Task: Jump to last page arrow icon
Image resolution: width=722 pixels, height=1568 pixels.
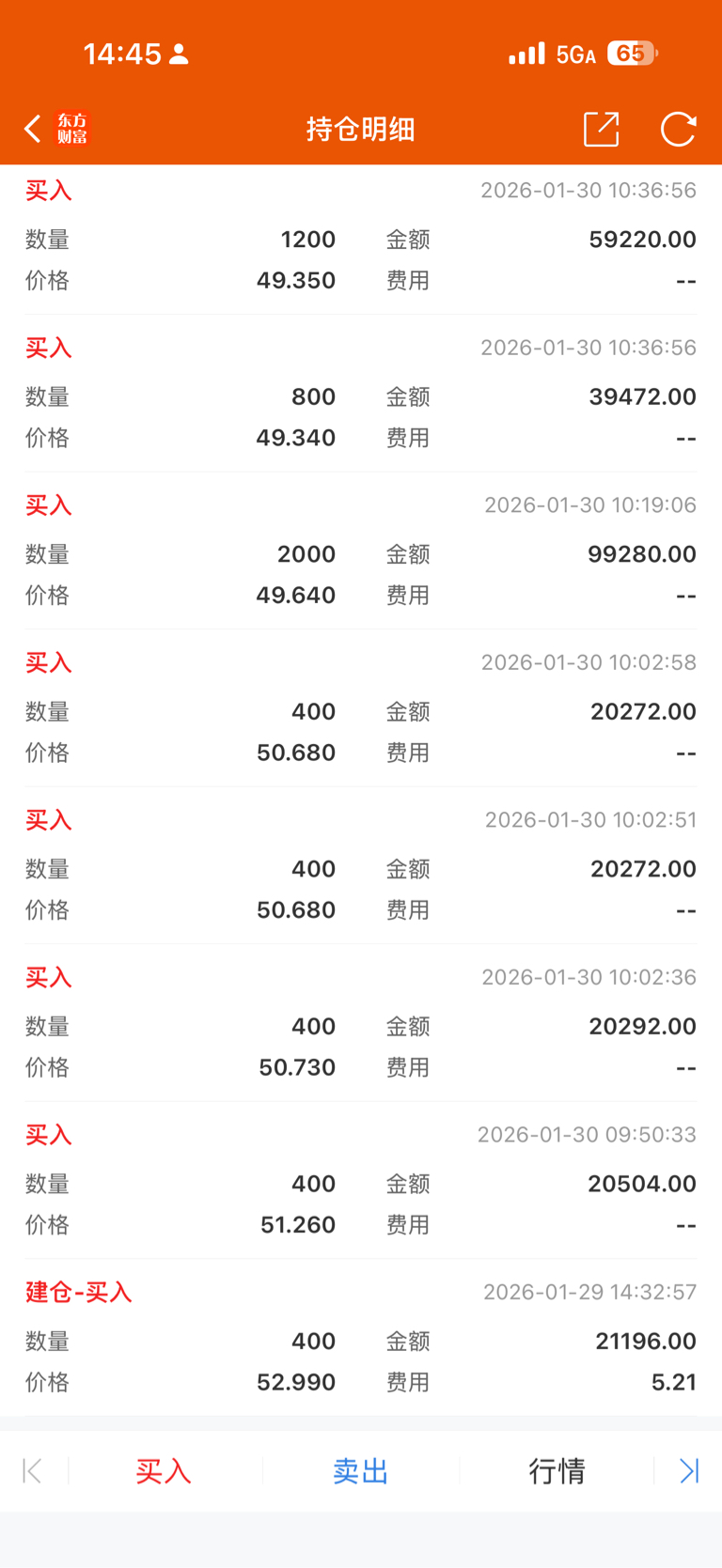Action: [689, 1470]
